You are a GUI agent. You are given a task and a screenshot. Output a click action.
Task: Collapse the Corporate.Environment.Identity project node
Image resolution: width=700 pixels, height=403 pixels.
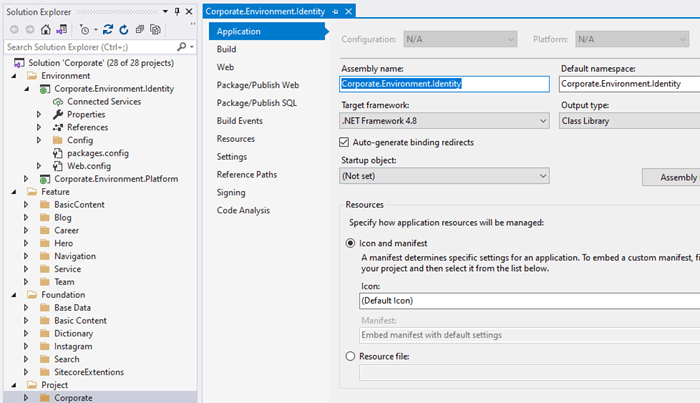click(27, 89)
